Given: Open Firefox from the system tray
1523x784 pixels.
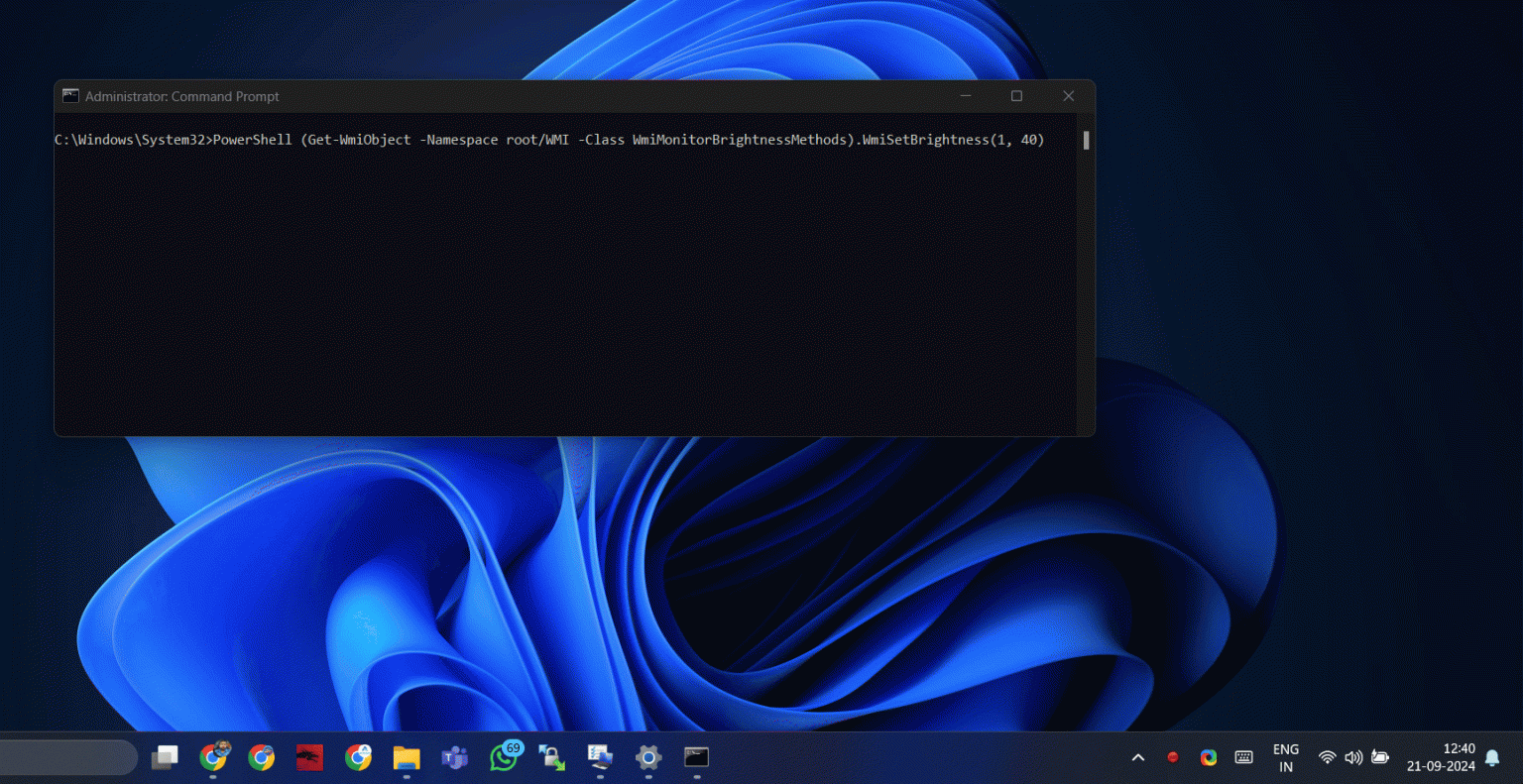Looking at the screenshot, I should tap(1173, 757).
